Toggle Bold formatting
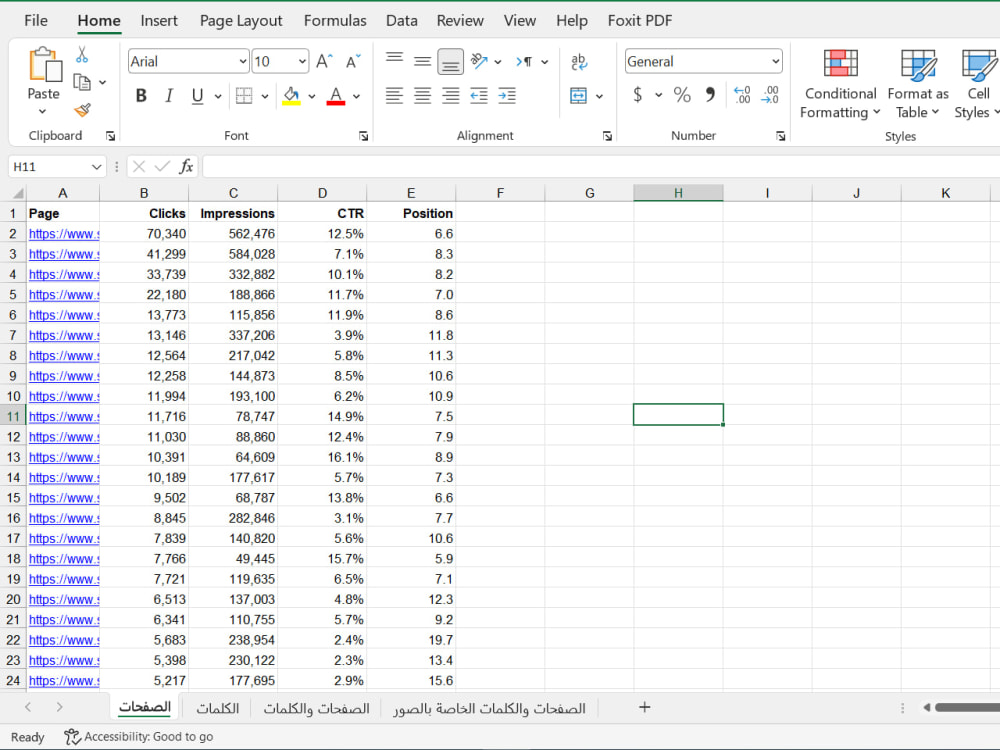The height and width of the screenshot is (750, 1000). tap(141, 96)
